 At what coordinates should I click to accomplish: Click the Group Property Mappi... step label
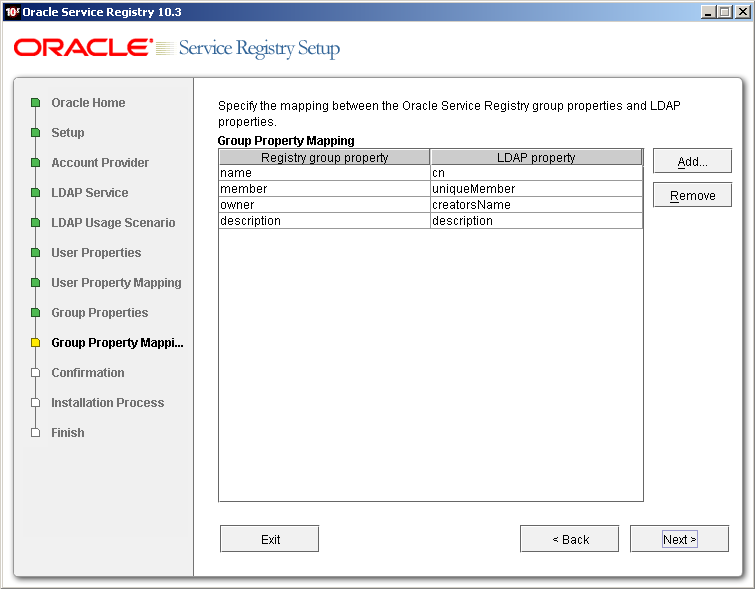coord(117,342)
